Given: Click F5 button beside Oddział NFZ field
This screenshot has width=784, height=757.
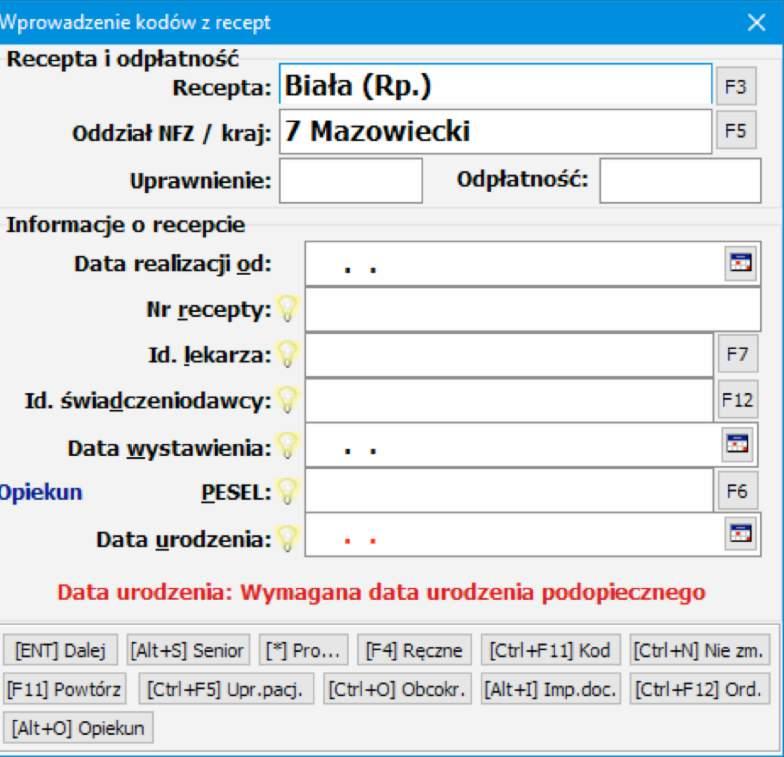Looking at the screenshot, I should (736, 130).
